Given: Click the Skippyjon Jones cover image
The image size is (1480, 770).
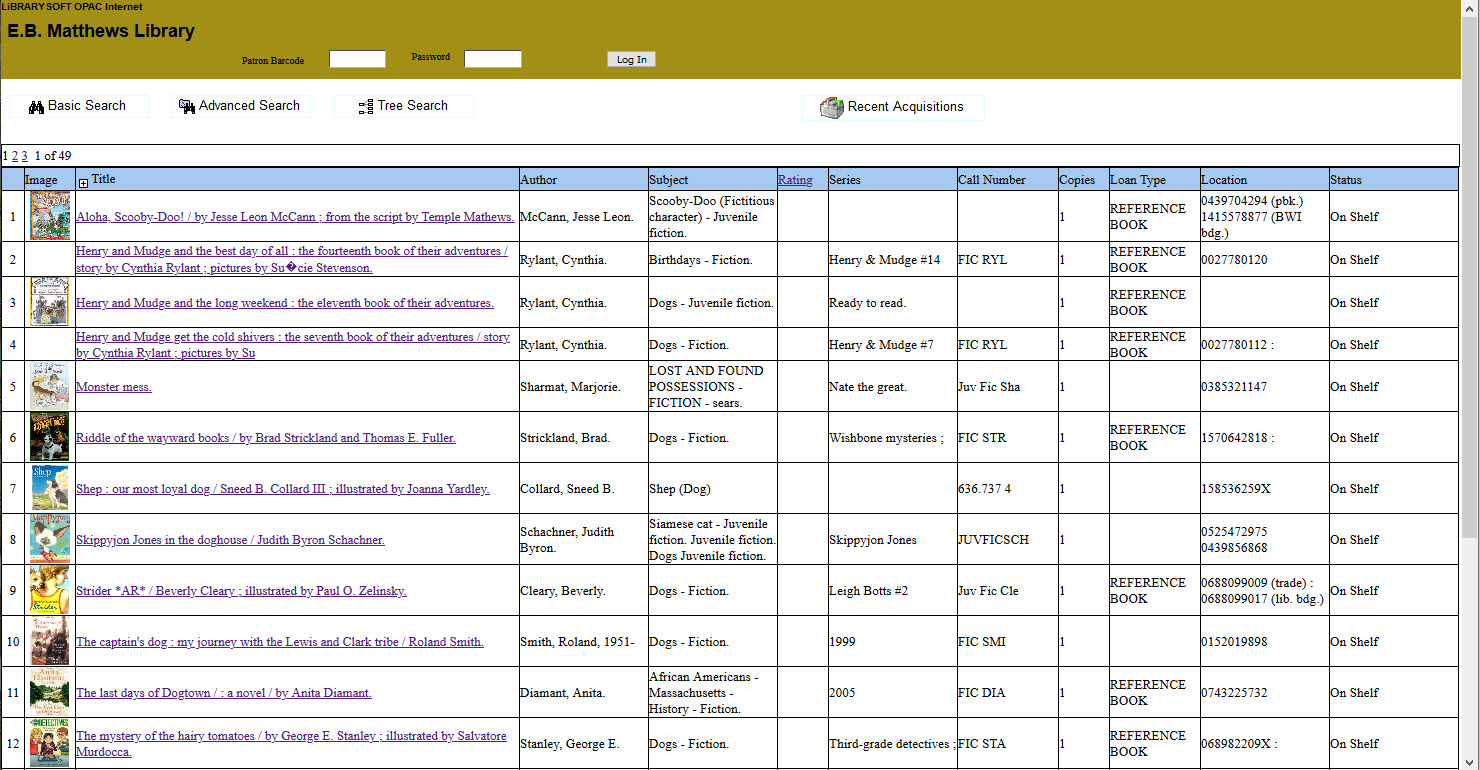Looking at the screenshot, I should (50, 539).
